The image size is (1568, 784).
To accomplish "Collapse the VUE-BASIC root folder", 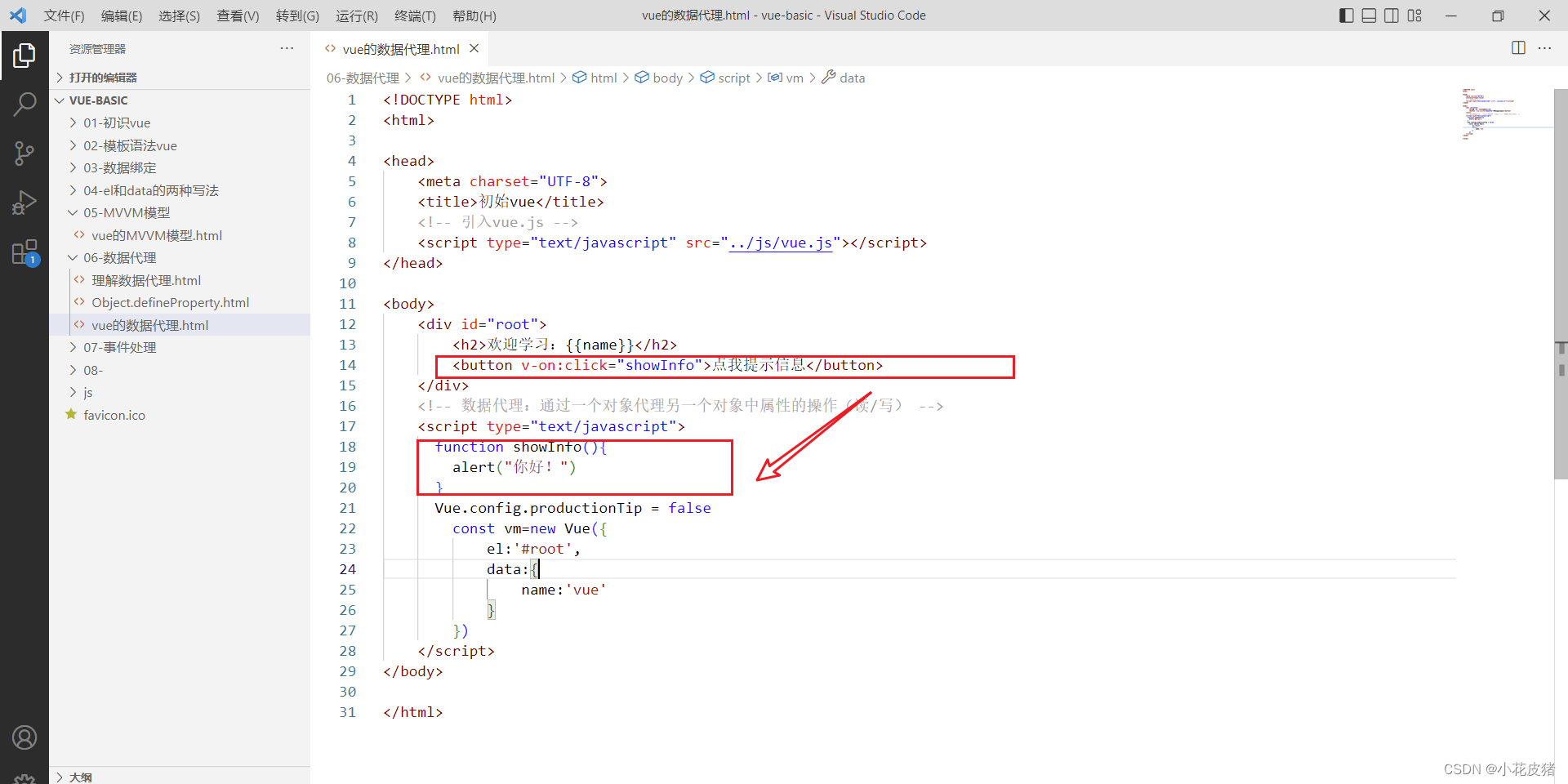I will click(180, 100).
